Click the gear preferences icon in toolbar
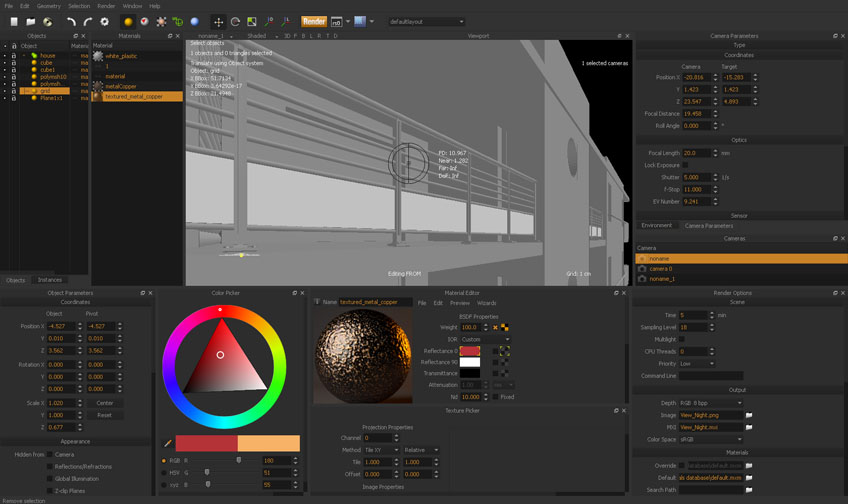The image size is (848, 504). 104,21
